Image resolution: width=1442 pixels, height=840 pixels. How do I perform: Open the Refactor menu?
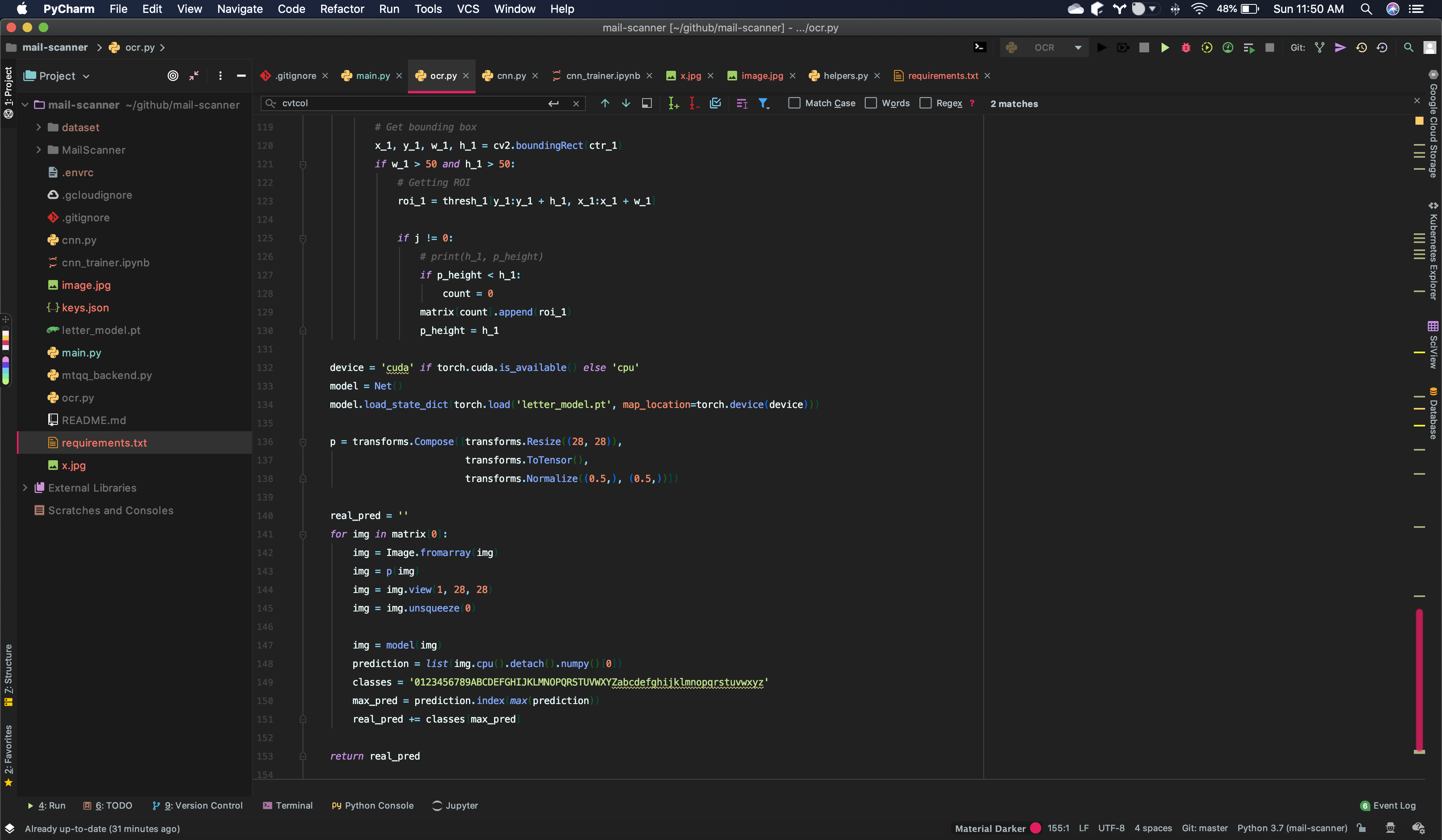tap(342, 8)
